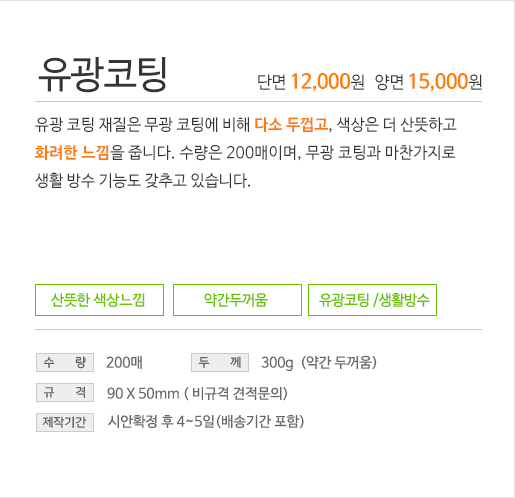The image size is (515, 498).
Task: Click the 300g (약간 두꺼움) value
Action: coord(319,362)
